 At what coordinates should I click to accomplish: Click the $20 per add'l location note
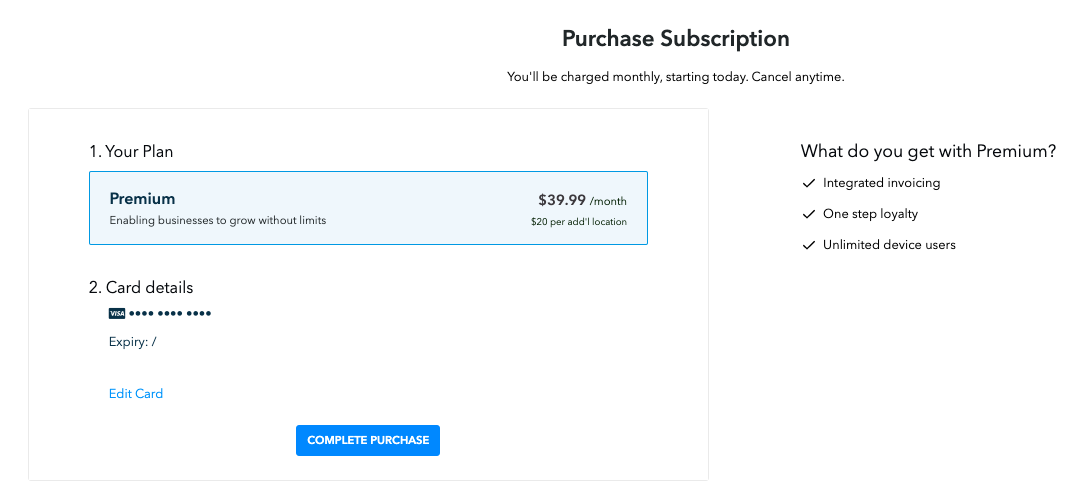(579, 222)
